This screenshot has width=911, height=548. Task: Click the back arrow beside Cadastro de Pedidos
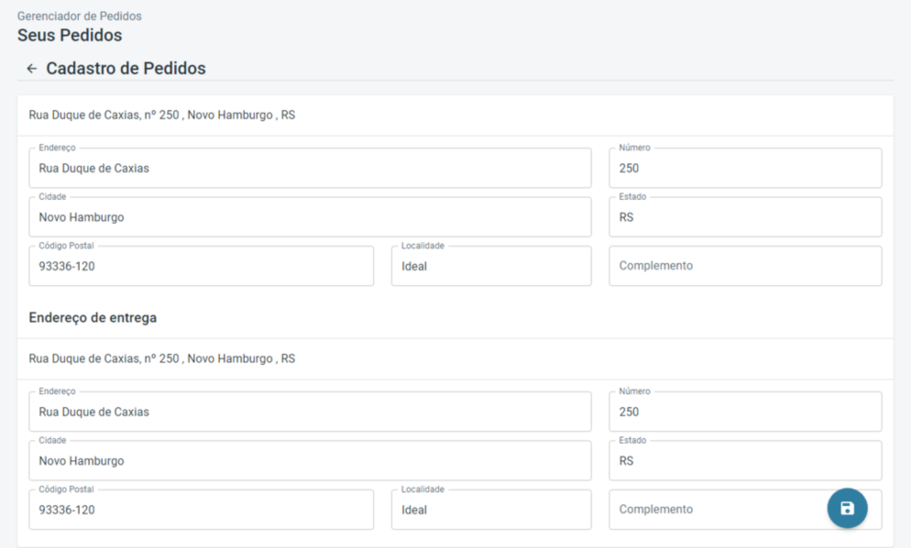(32, 69)
